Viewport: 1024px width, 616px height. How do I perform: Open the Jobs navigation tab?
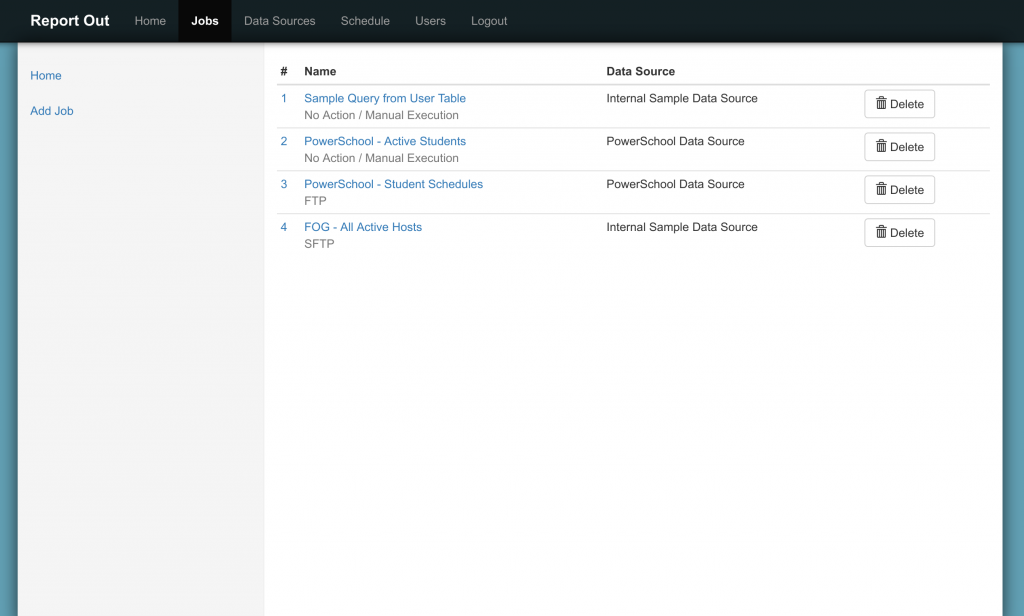pyautogui.click(x=204, y=20)
